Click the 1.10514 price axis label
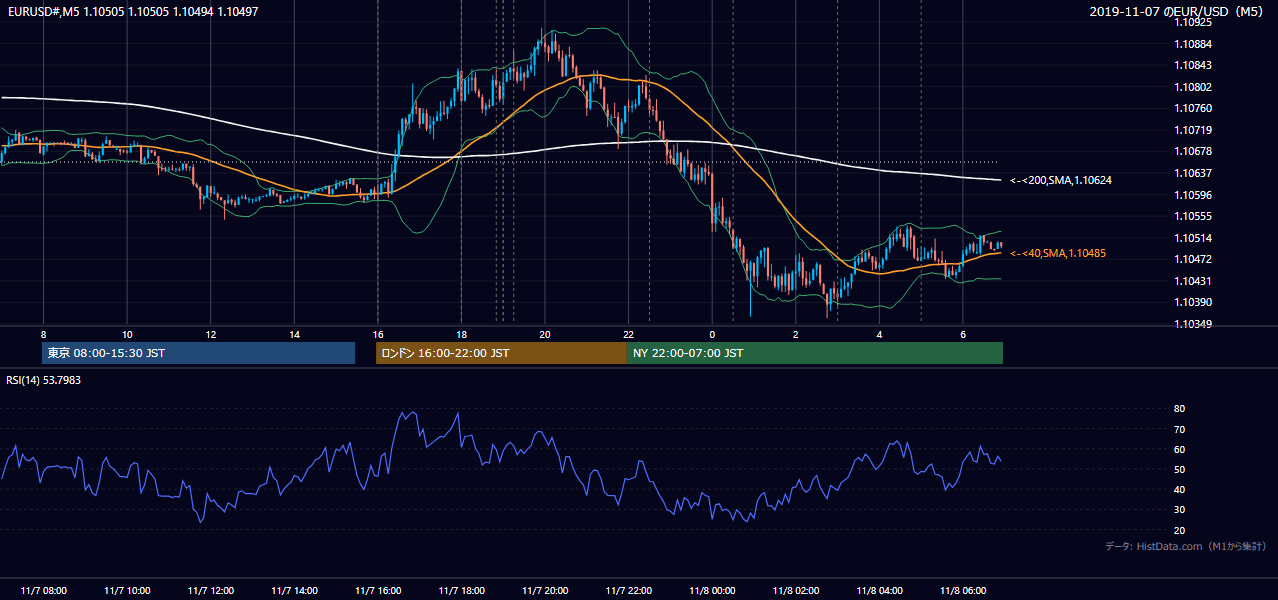 [1193, 238]
